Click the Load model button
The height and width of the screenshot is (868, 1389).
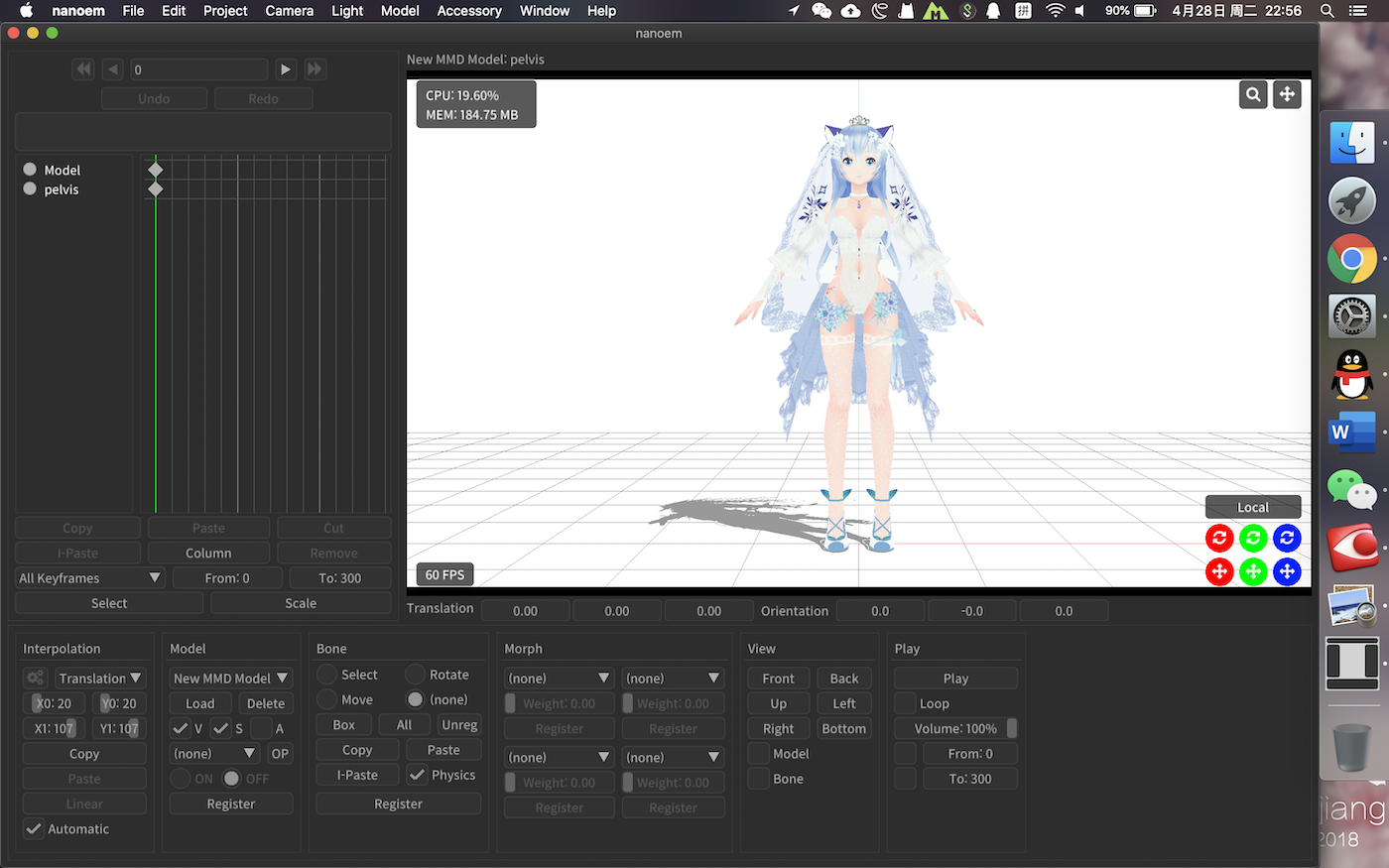(x=199, y=703)
